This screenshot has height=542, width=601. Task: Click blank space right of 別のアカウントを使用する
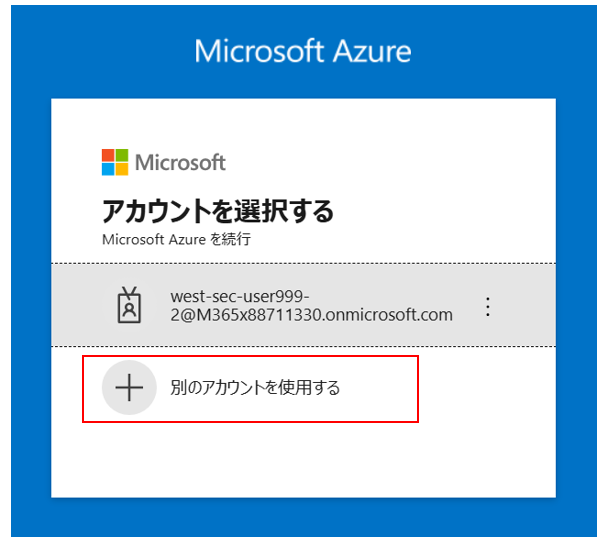coord(487,388)
